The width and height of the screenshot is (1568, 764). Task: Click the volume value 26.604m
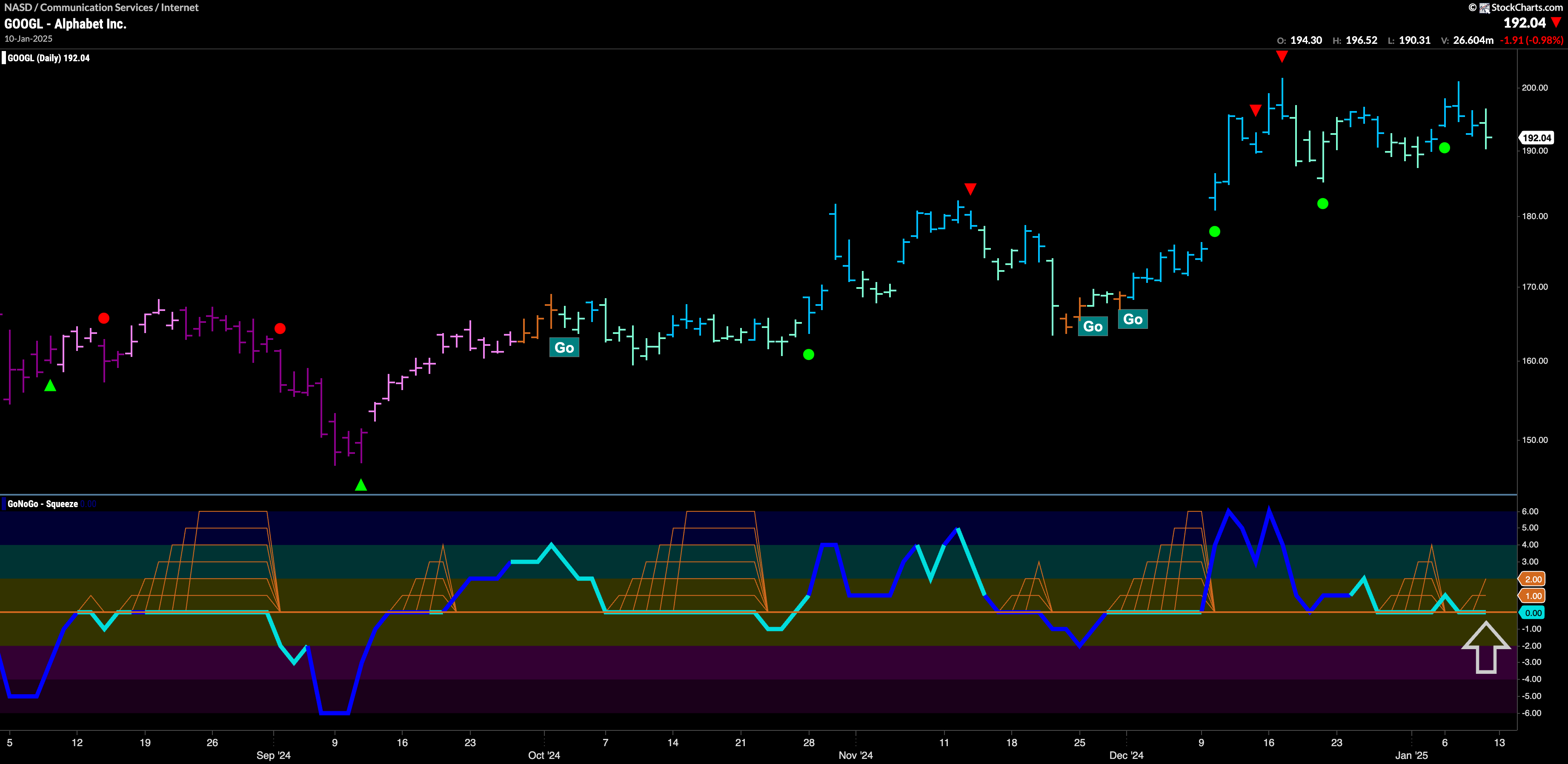coord(1473,40)
